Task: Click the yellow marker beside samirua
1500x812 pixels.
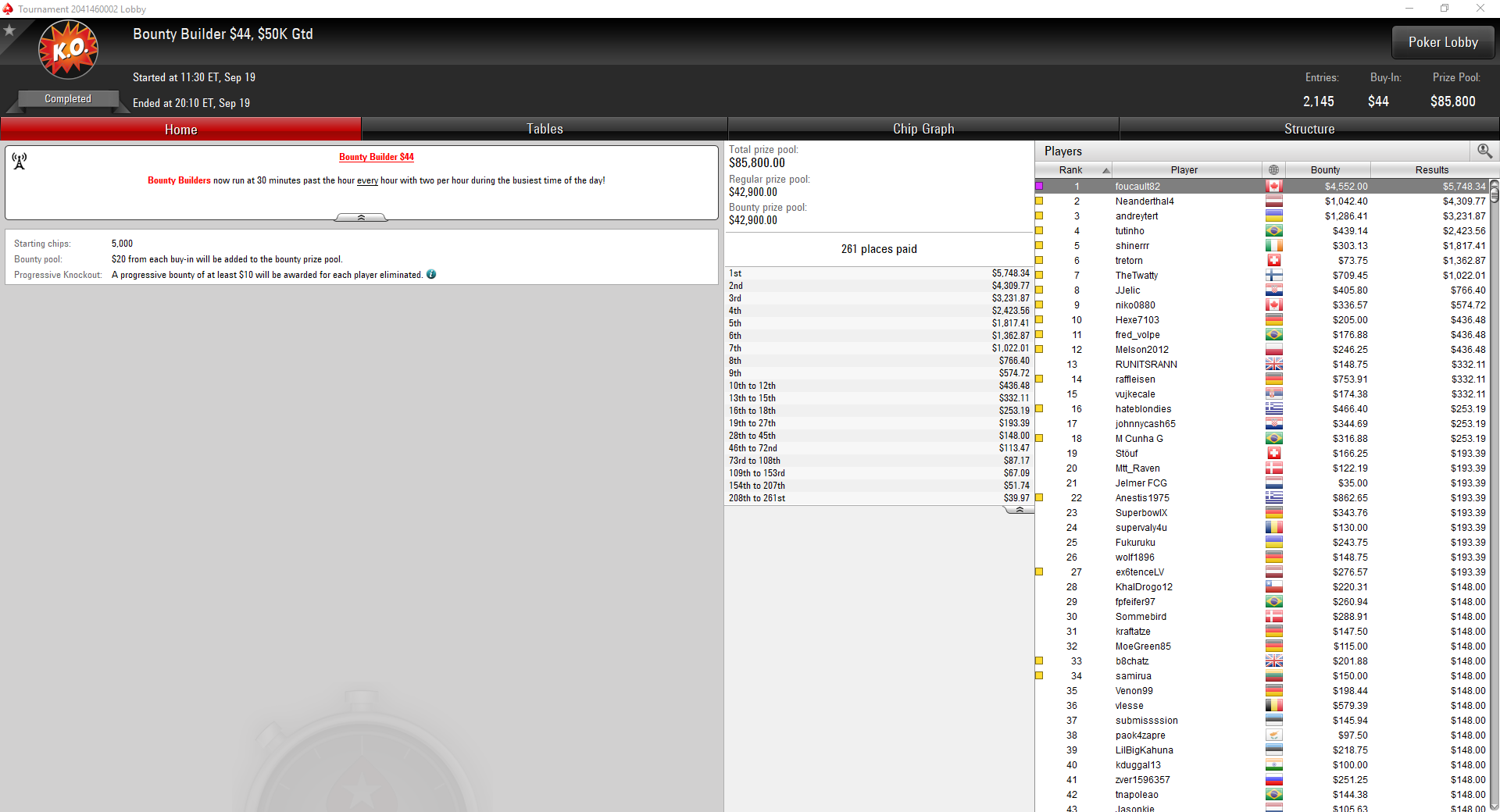Action: pos(1039,675)
